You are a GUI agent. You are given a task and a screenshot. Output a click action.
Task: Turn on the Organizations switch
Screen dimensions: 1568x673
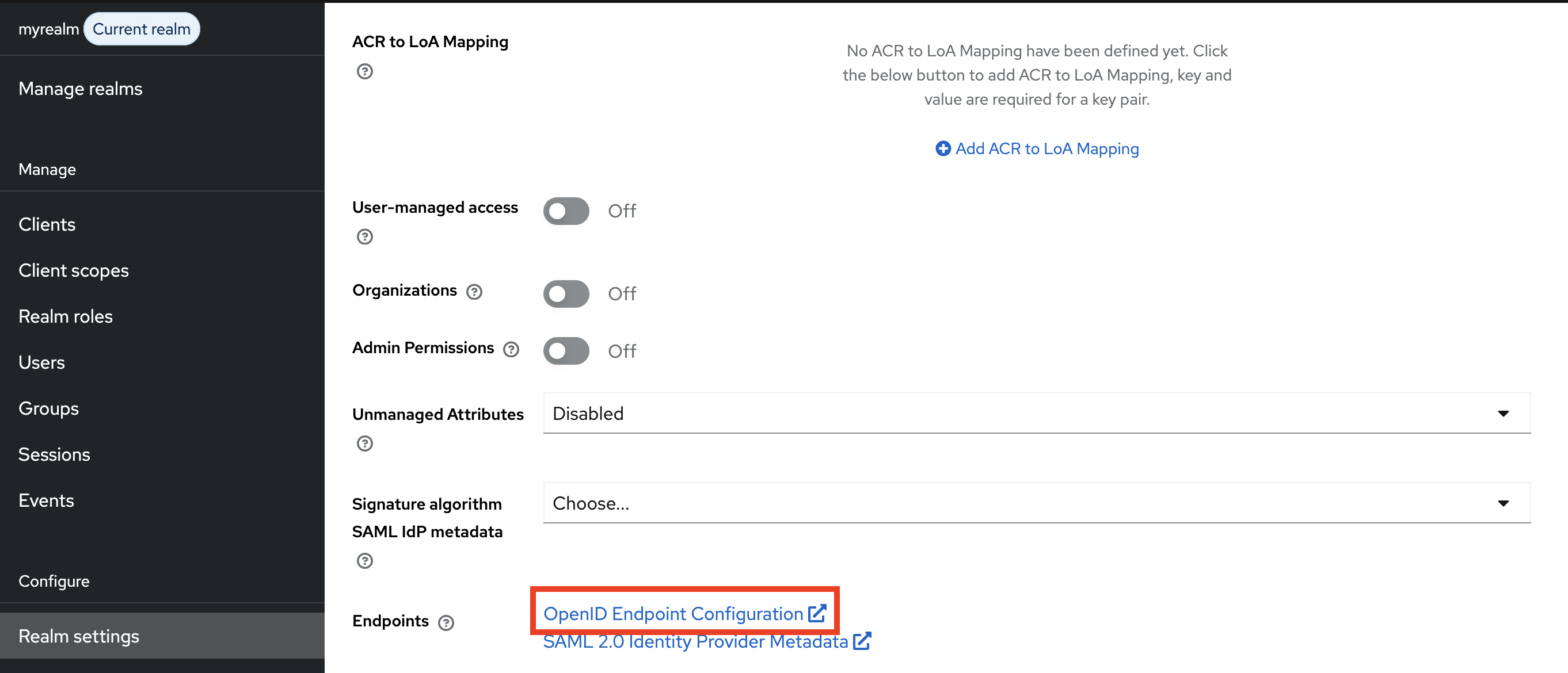coord(566,294)
